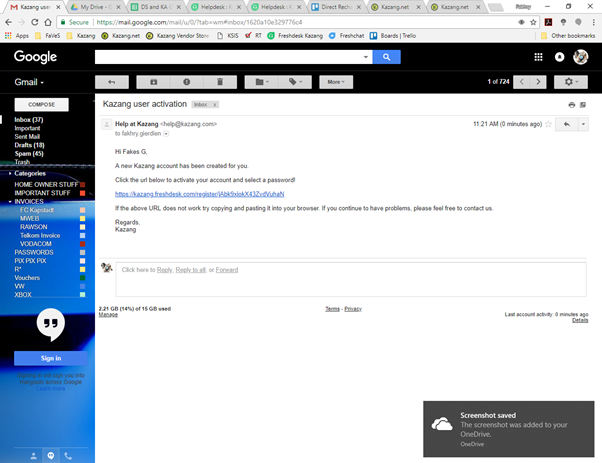Report spam using the exclamation icon
602x463 pixels.
click(187, 82)
